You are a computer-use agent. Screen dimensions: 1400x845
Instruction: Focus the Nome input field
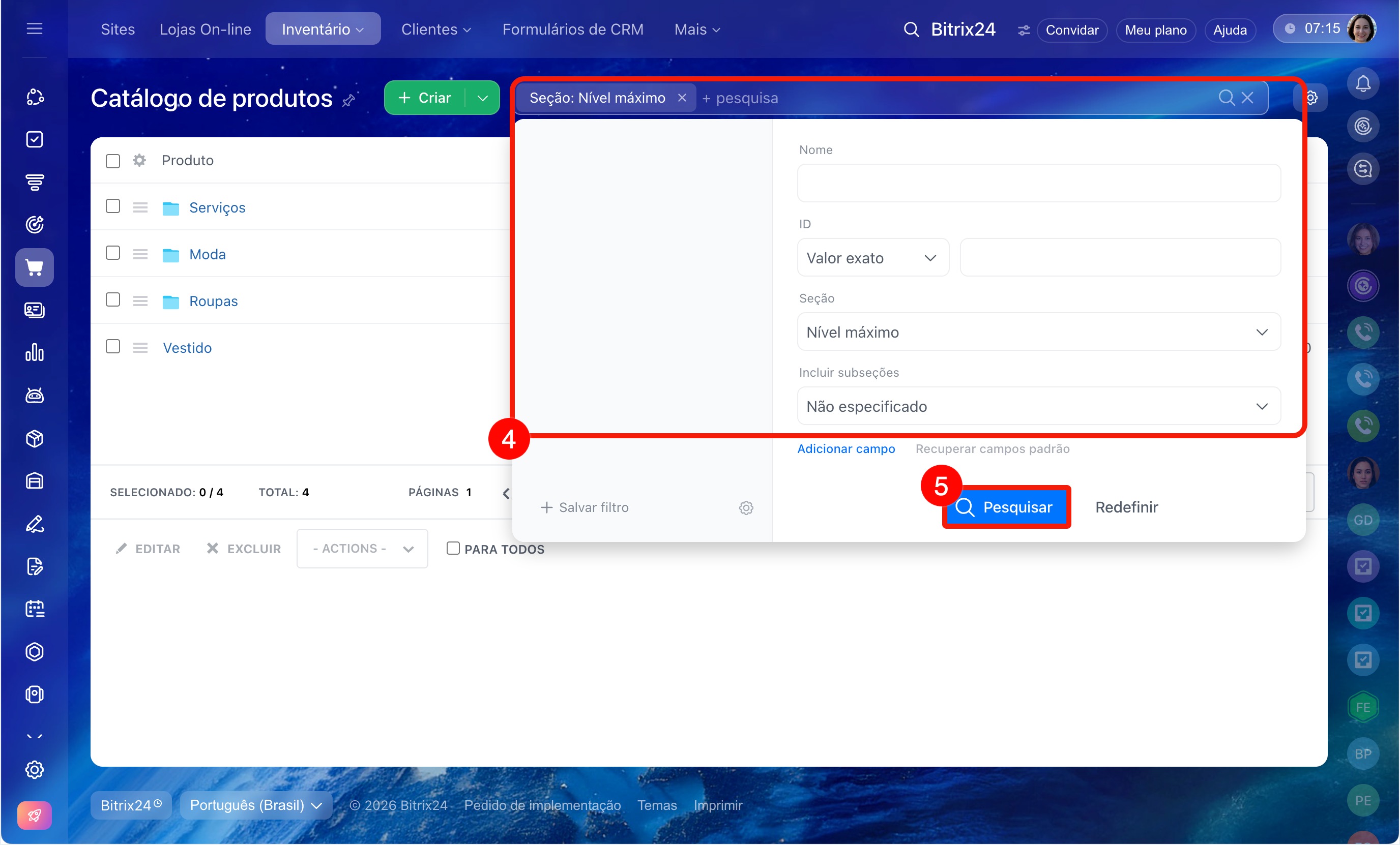(1039, 184)
